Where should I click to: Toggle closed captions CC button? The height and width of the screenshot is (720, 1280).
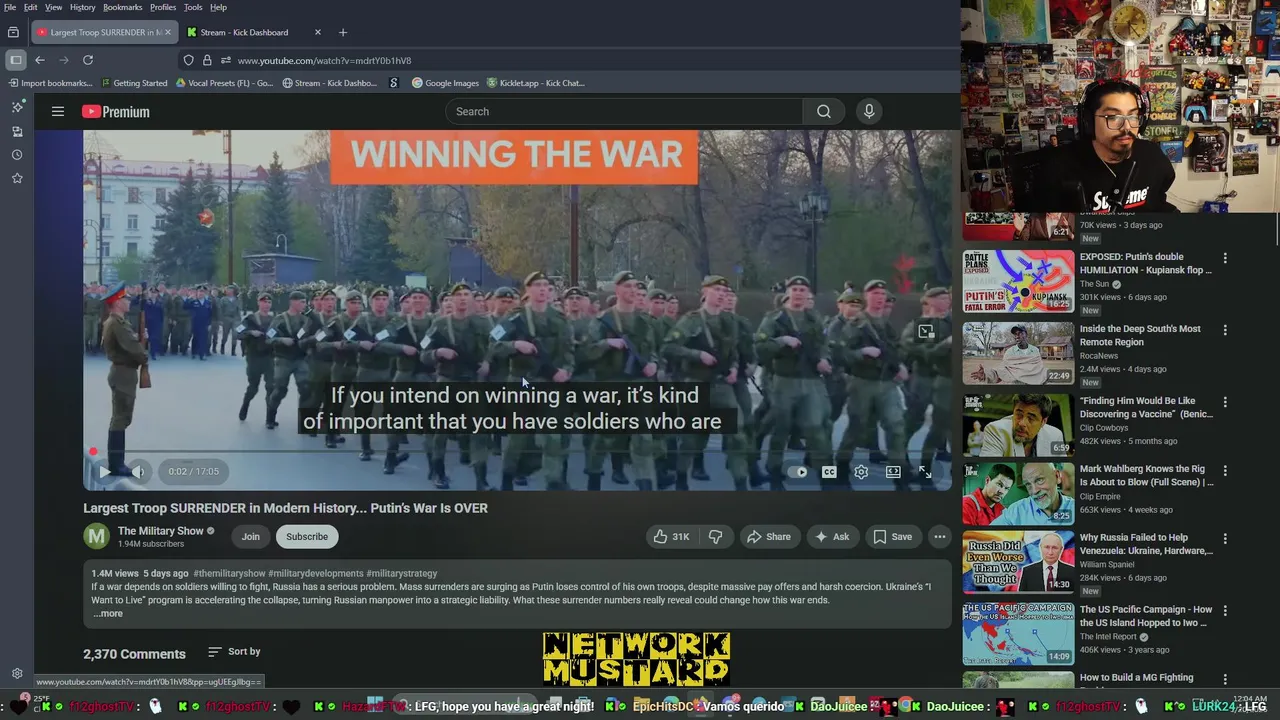point(829,472)
